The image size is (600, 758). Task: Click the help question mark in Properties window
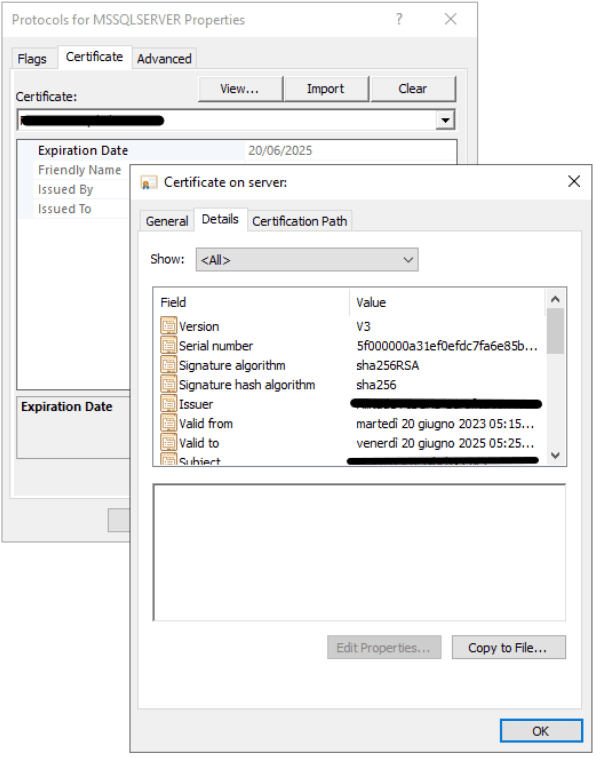point(399,19)
